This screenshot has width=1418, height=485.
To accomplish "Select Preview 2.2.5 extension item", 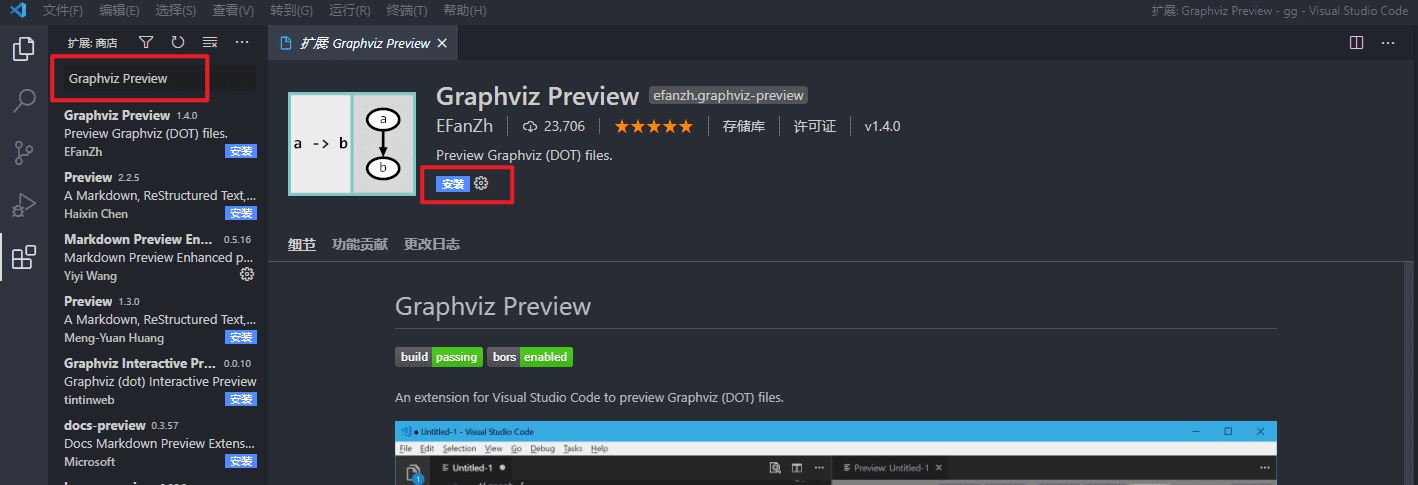I will (x=158, y=195).
